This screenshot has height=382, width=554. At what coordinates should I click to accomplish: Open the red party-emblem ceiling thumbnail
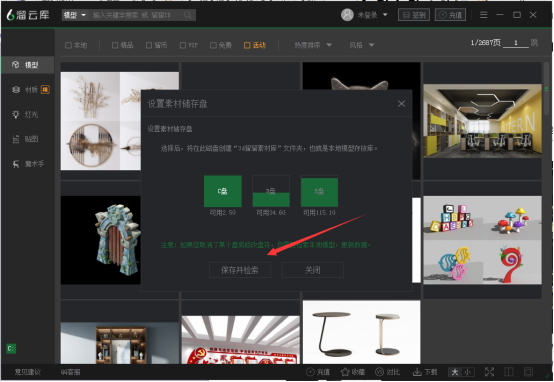click(241, 340)
